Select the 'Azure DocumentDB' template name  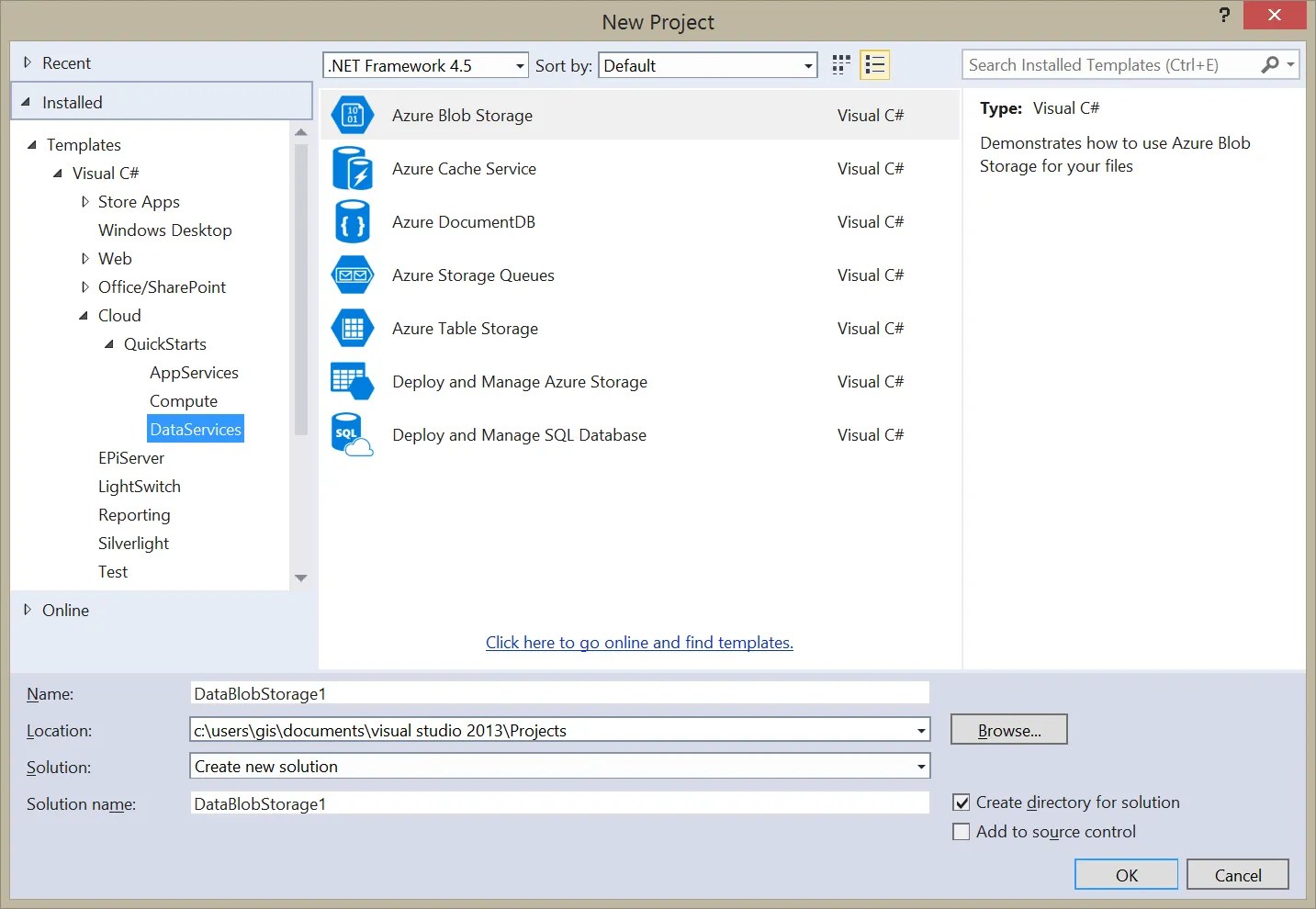(464, 222)
